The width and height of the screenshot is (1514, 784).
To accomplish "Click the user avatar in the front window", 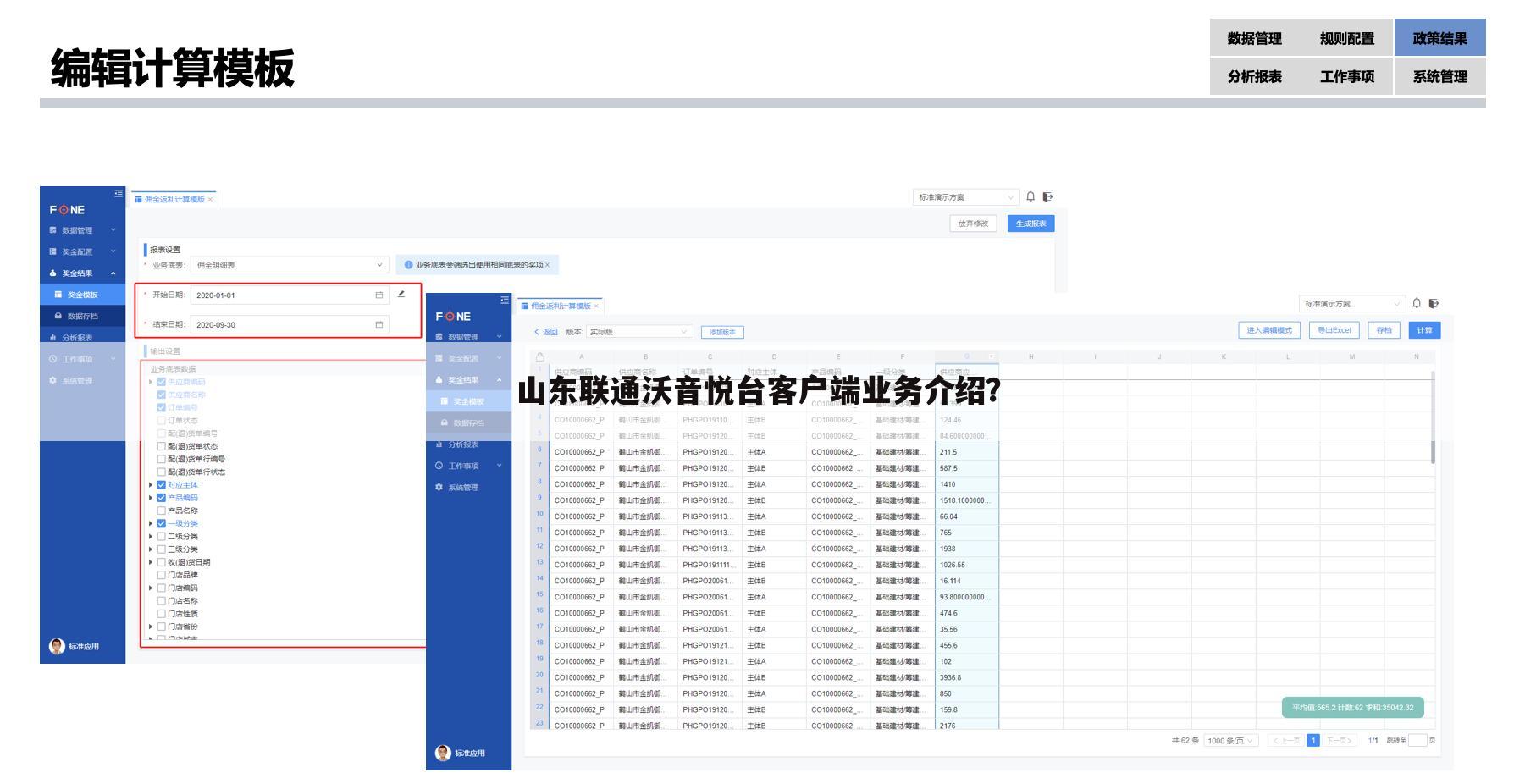I will click(x=443, y=753).
